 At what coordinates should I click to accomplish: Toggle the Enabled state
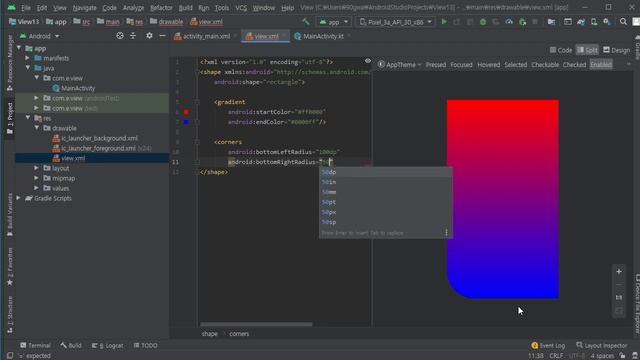pos(601,64)
